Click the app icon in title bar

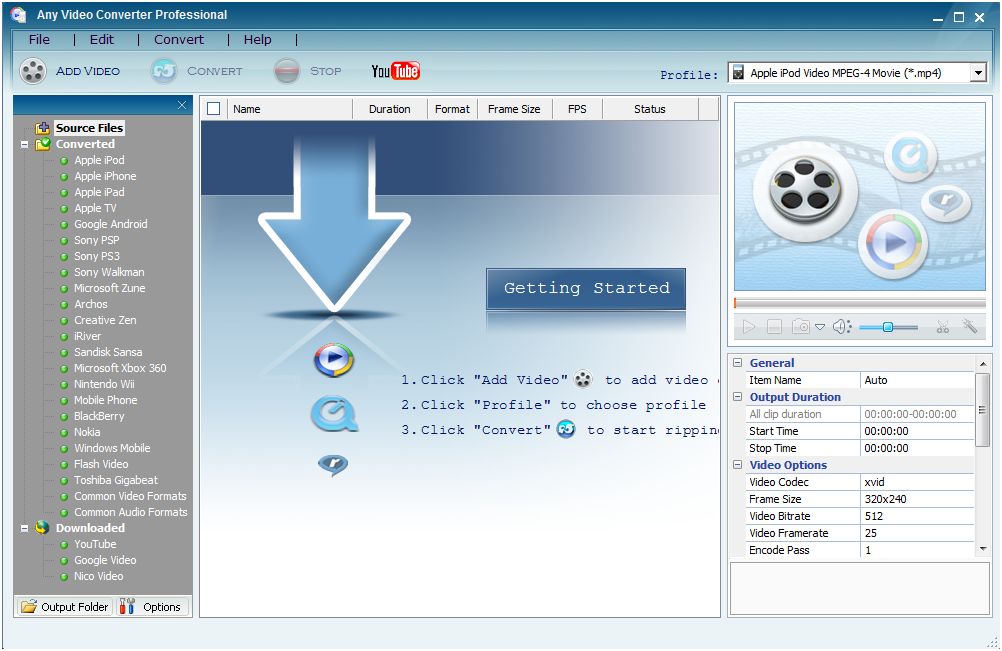coord(19,15)
